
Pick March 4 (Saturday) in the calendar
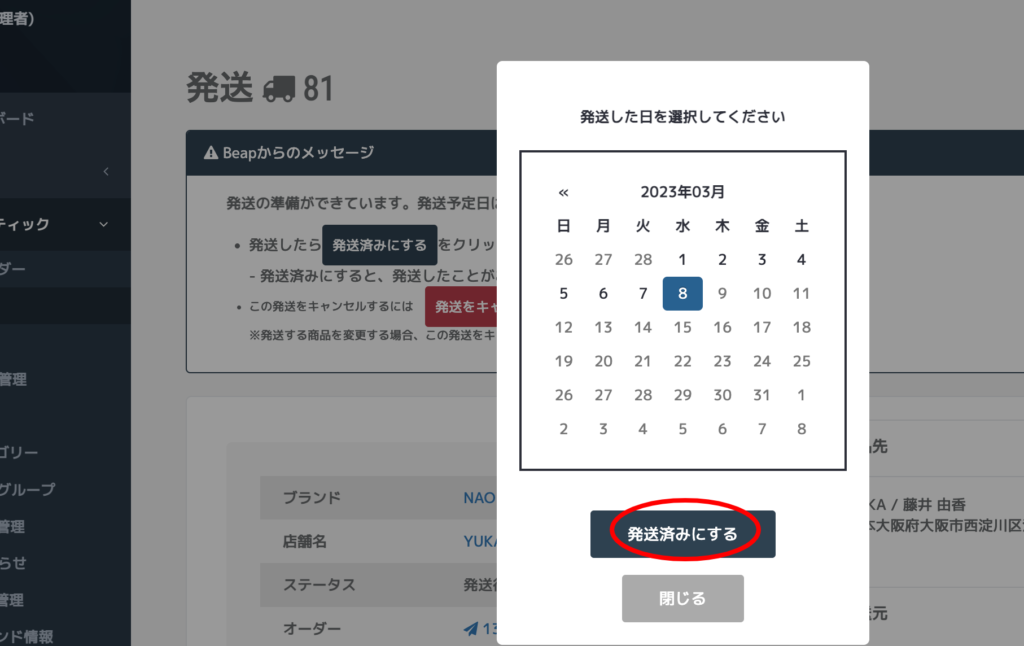[801, 260]
